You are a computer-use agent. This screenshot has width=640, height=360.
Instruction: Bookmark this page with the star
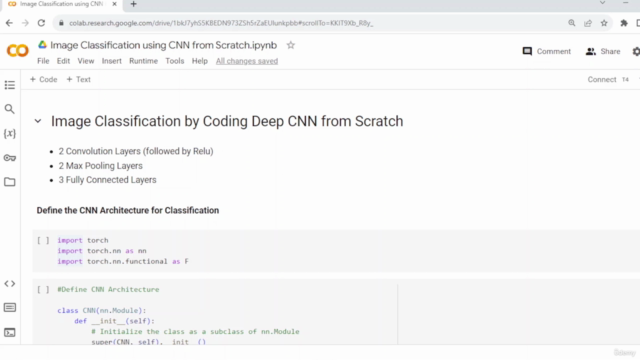click(x=604, y=23)
